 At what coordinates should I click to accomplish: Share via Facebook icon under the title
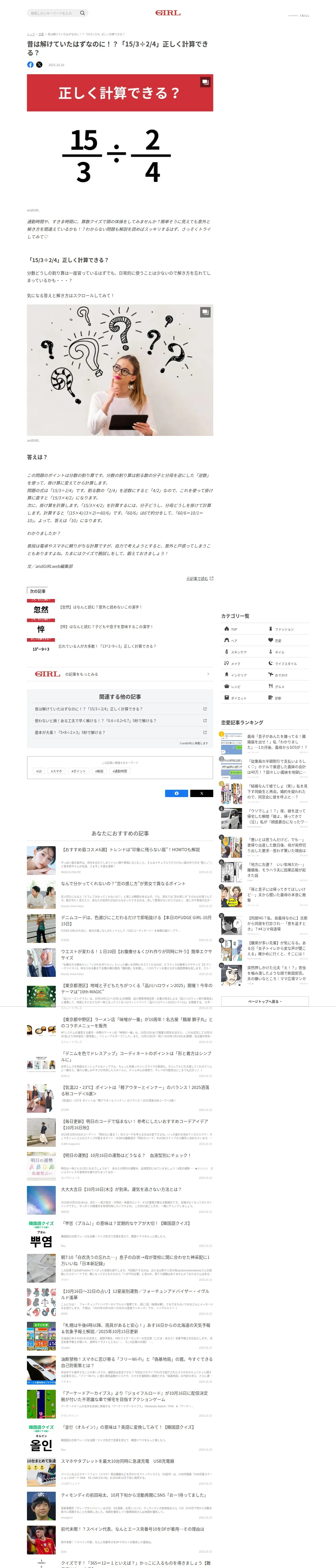[x=31, y=65]
